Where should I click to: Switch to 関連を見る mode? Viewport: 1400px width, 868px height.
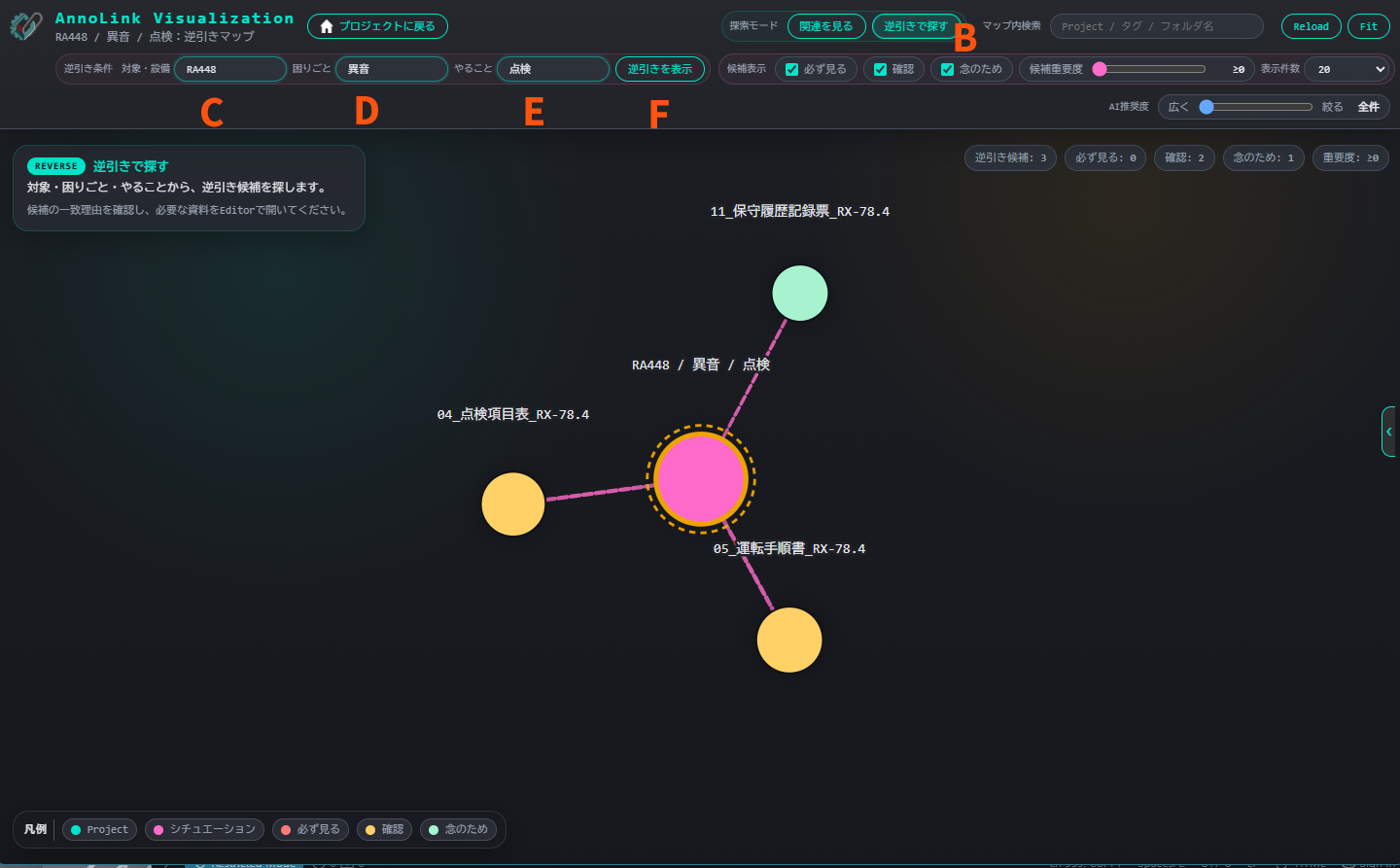825,26
